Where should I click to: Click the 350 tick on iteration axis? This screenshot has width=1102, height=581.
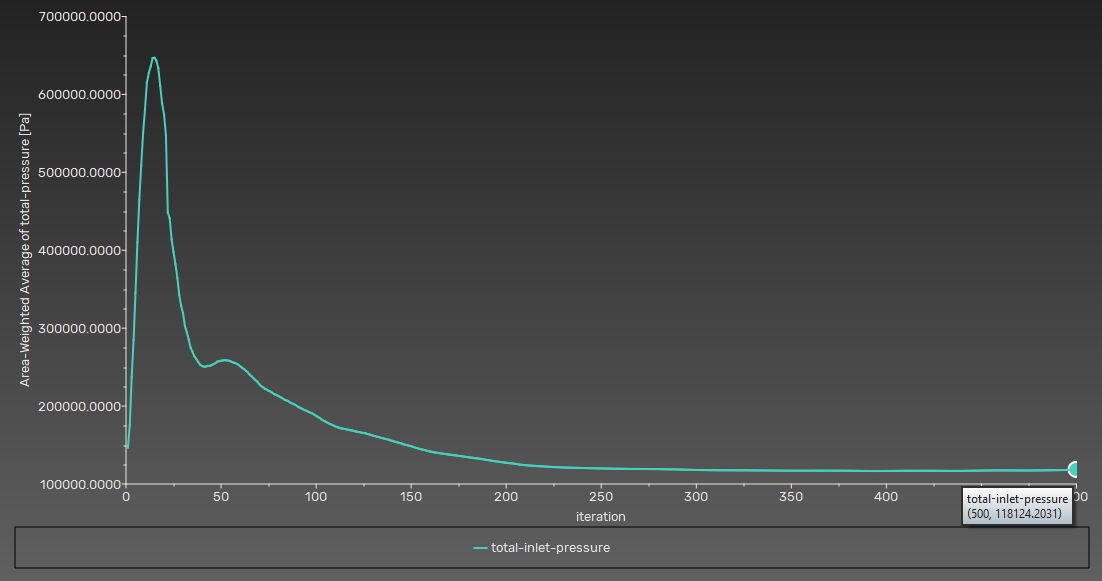click(791, 497)
